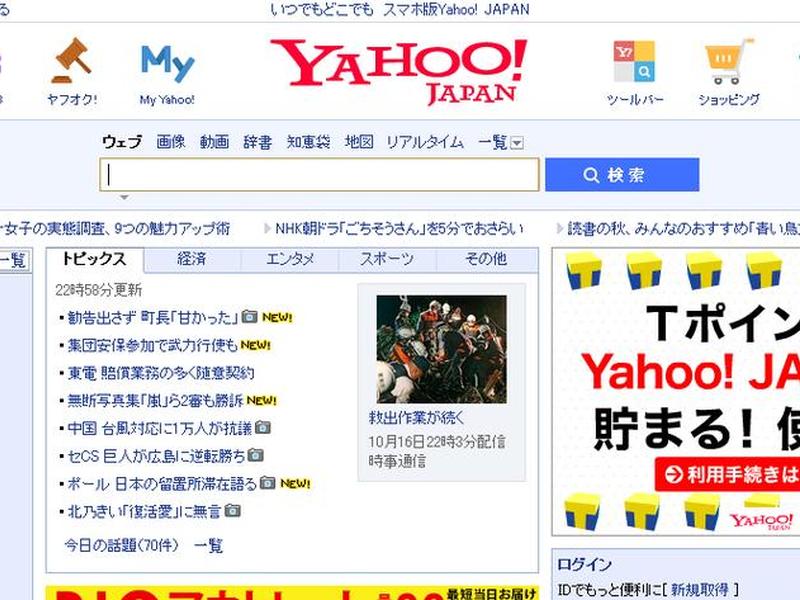This screenshot has width=800, height=600.
Task: Expand the 一覧 search category dropdown arrow
Action: 517,143
